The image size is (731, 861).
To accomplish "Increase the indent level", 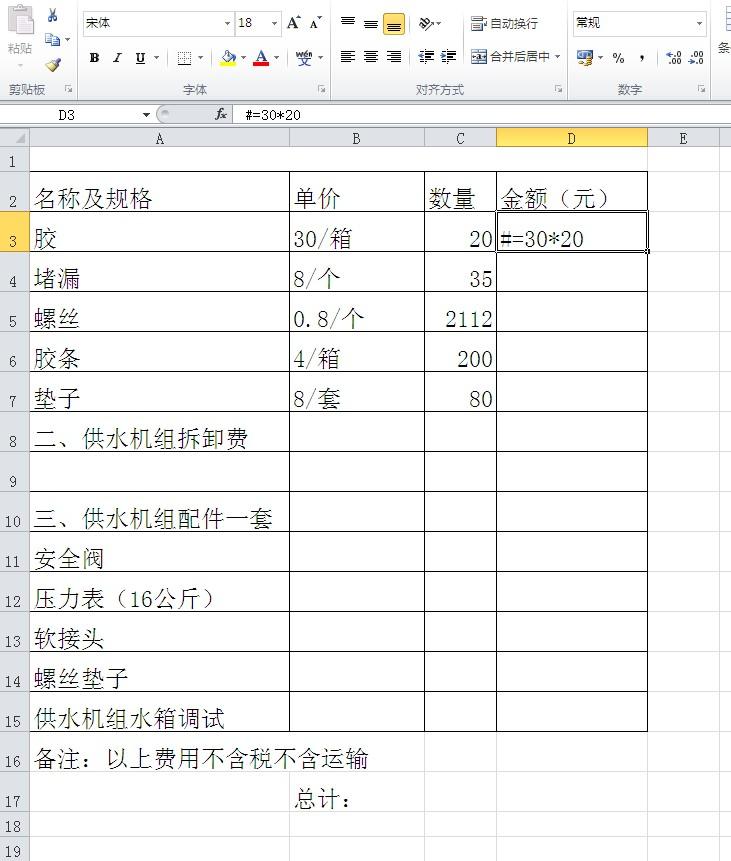I will pos(449,57).
